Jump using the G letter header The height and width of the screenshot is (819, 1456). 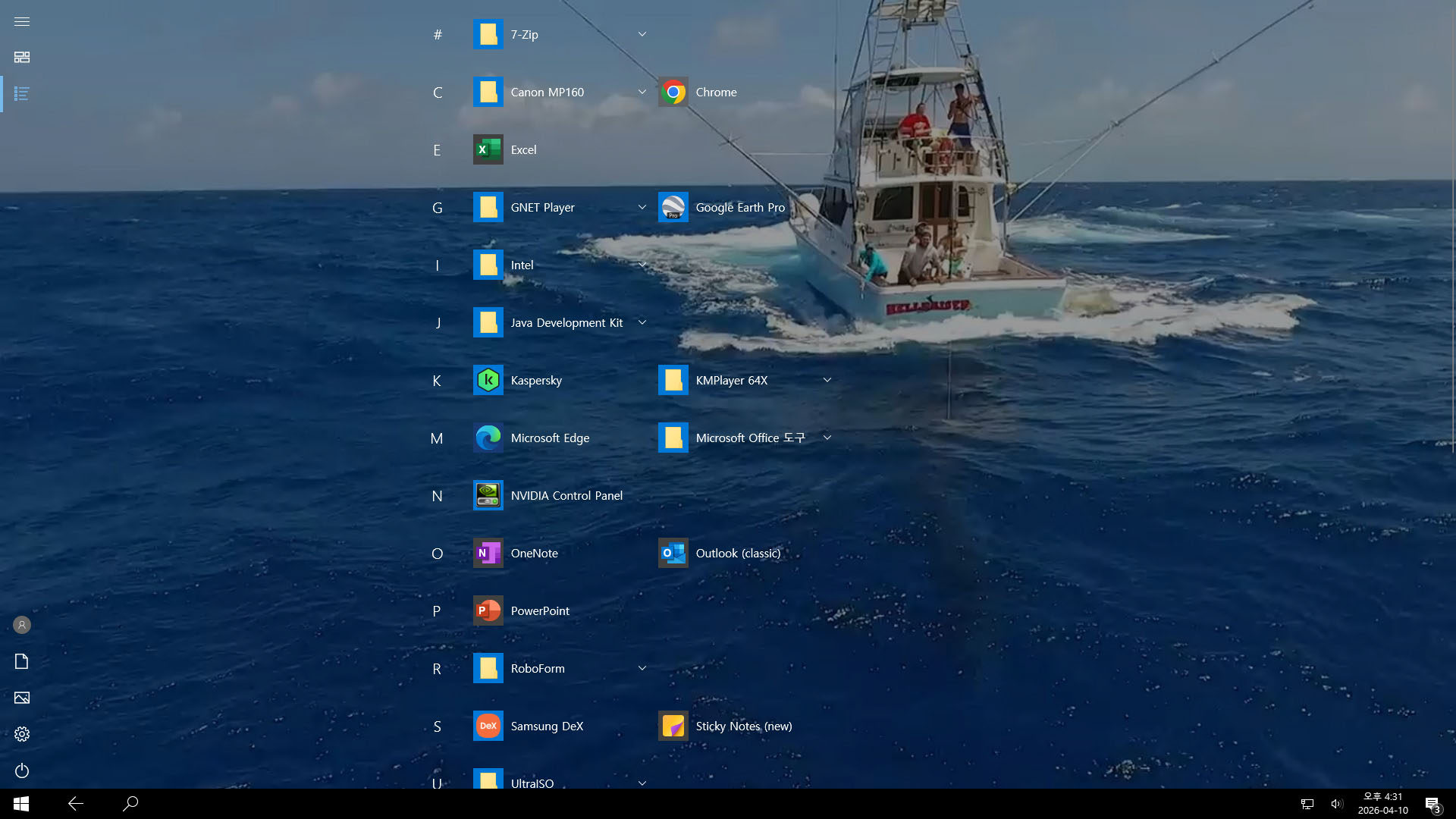point(438,208)
